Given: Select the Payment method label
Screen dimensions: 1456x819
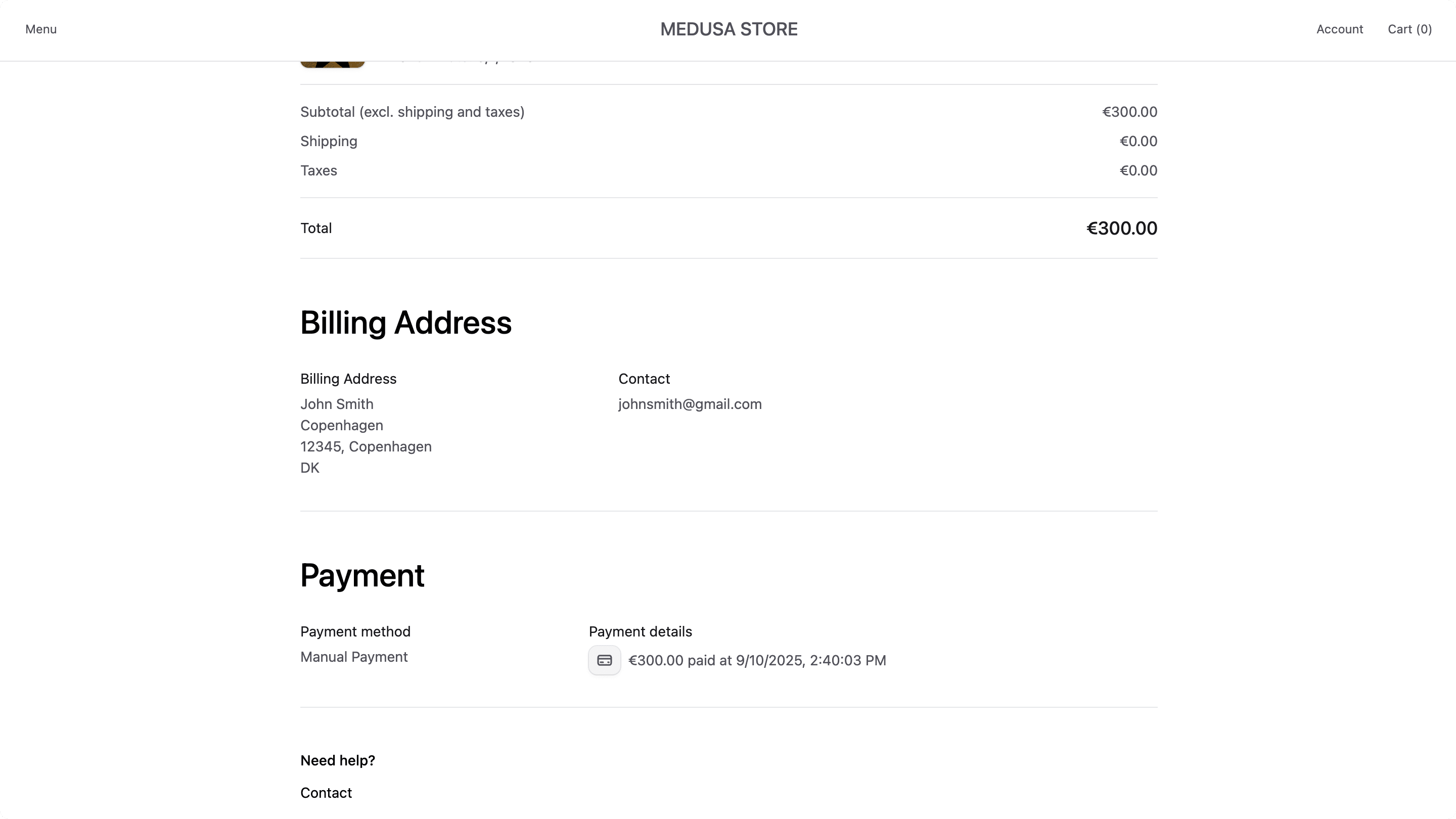Looking at the screenshot, I should tap(355, 631).
